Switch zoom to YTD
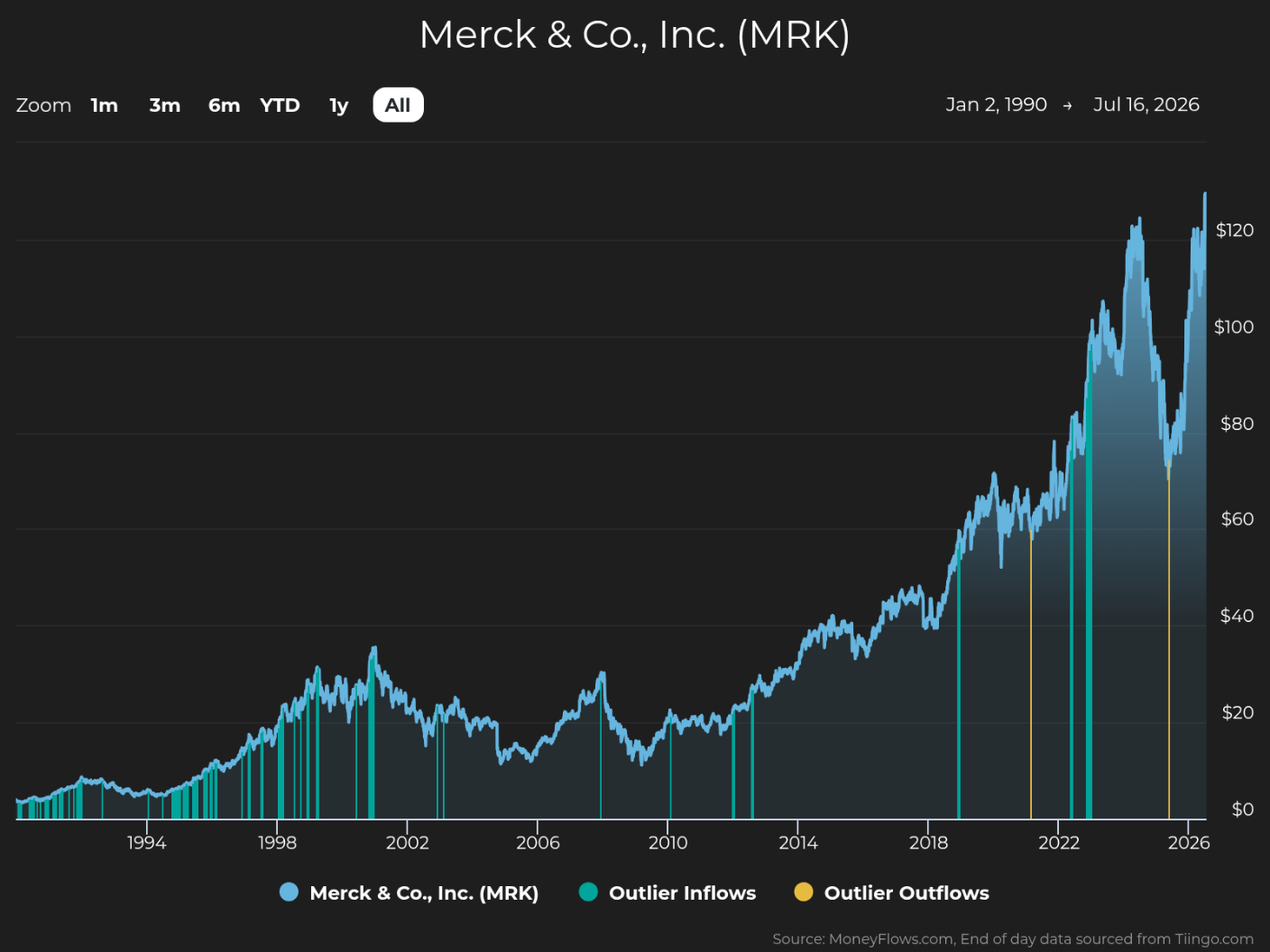Image resolution: width=1270 pixels, height=952 pixels. coord(280,105)
